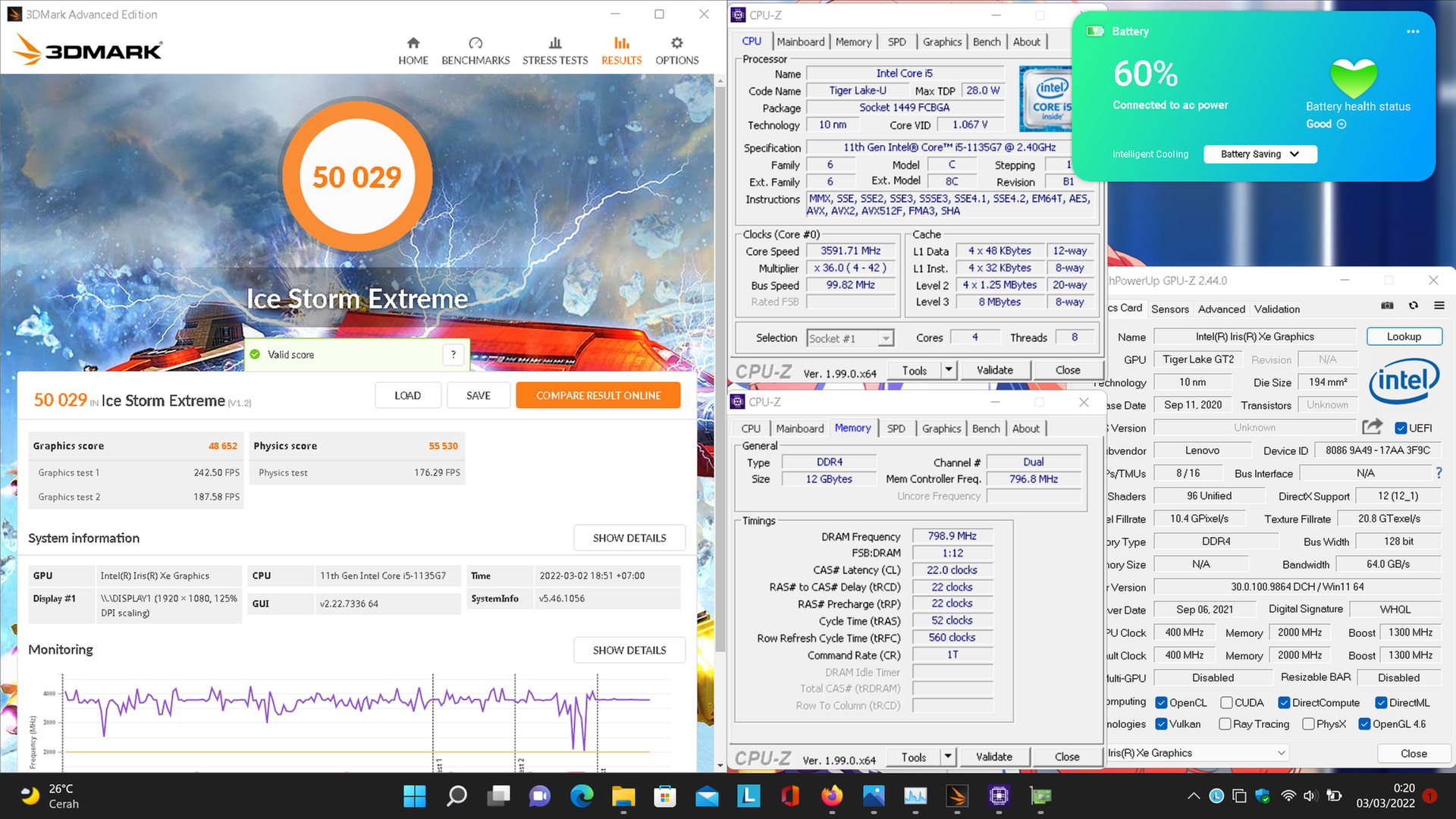Launch Microsoft Edge from the taskbar

[582, 795]
